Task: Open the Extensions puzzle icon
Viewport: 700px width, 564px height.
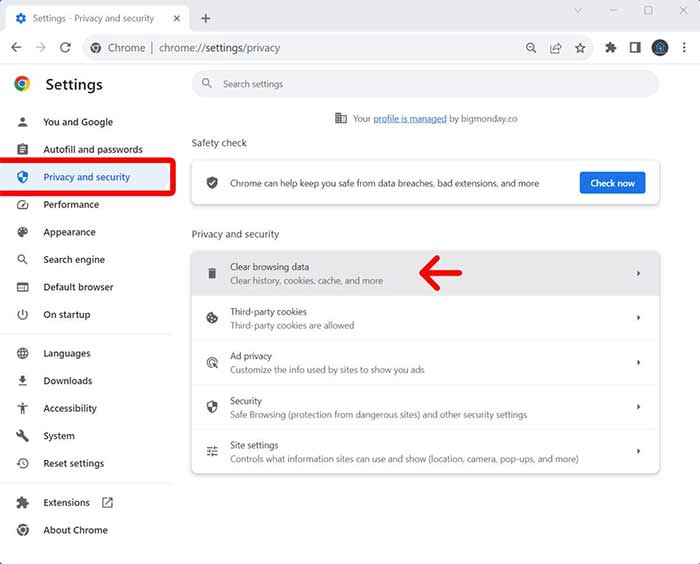Action: pos(611,47)
